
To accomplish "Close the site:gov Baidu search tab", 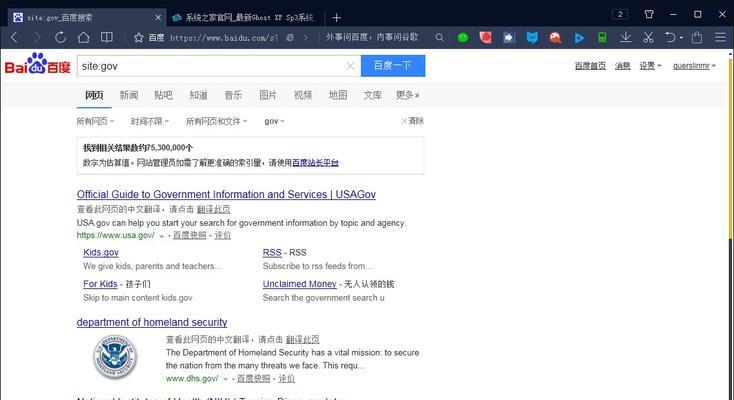I will point(158,18).
